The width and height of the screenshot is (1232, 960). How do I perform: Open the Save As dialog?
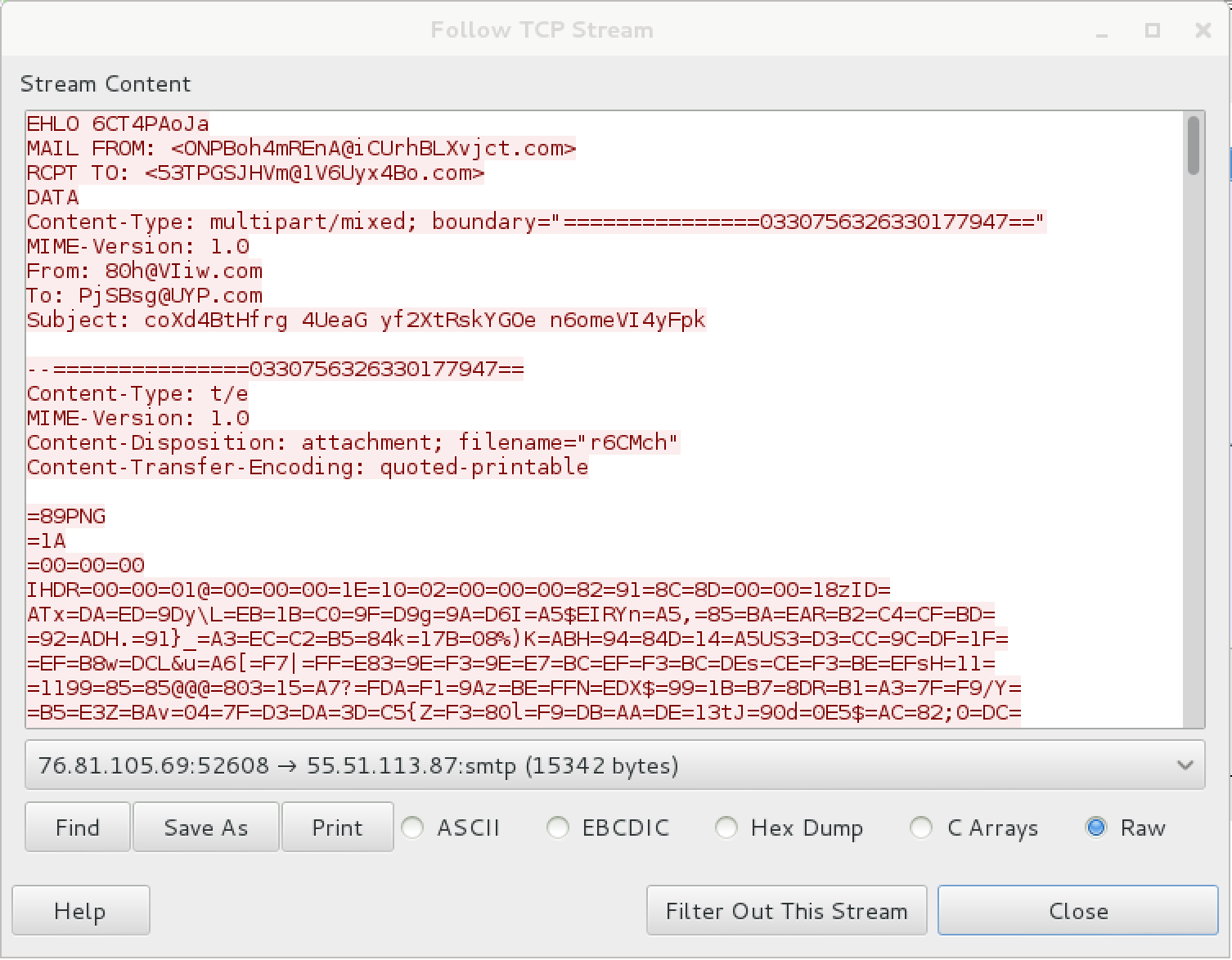click(206, 828)
